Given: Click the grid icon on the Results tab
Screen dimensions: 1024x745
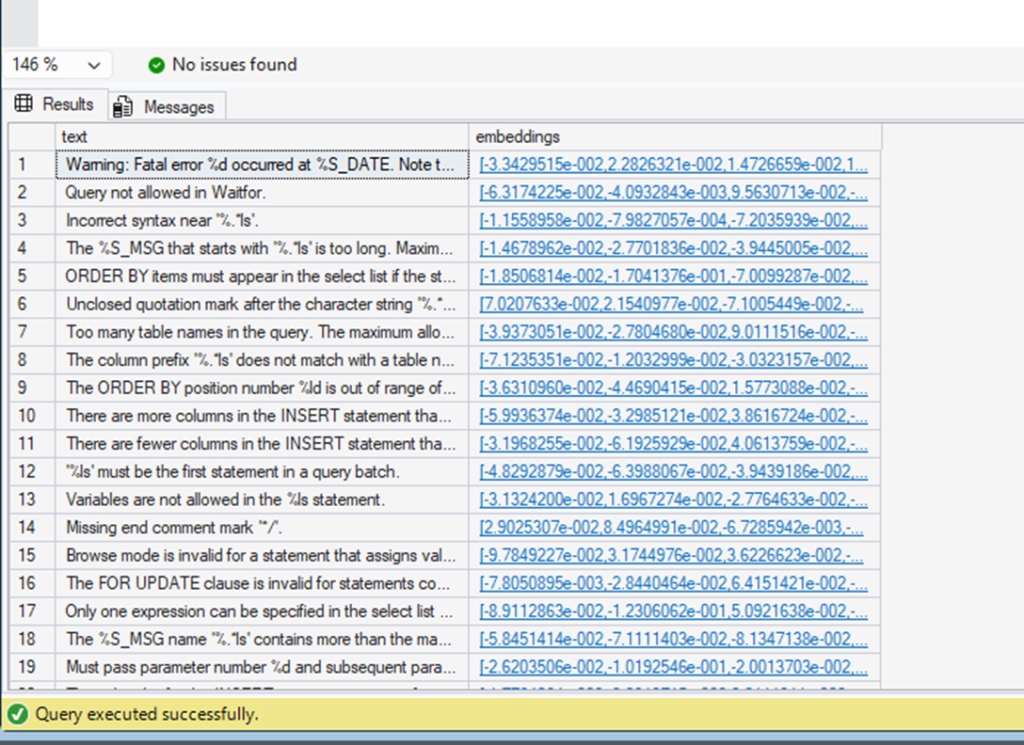Looking at the screenshot, I should pos(21,104).
